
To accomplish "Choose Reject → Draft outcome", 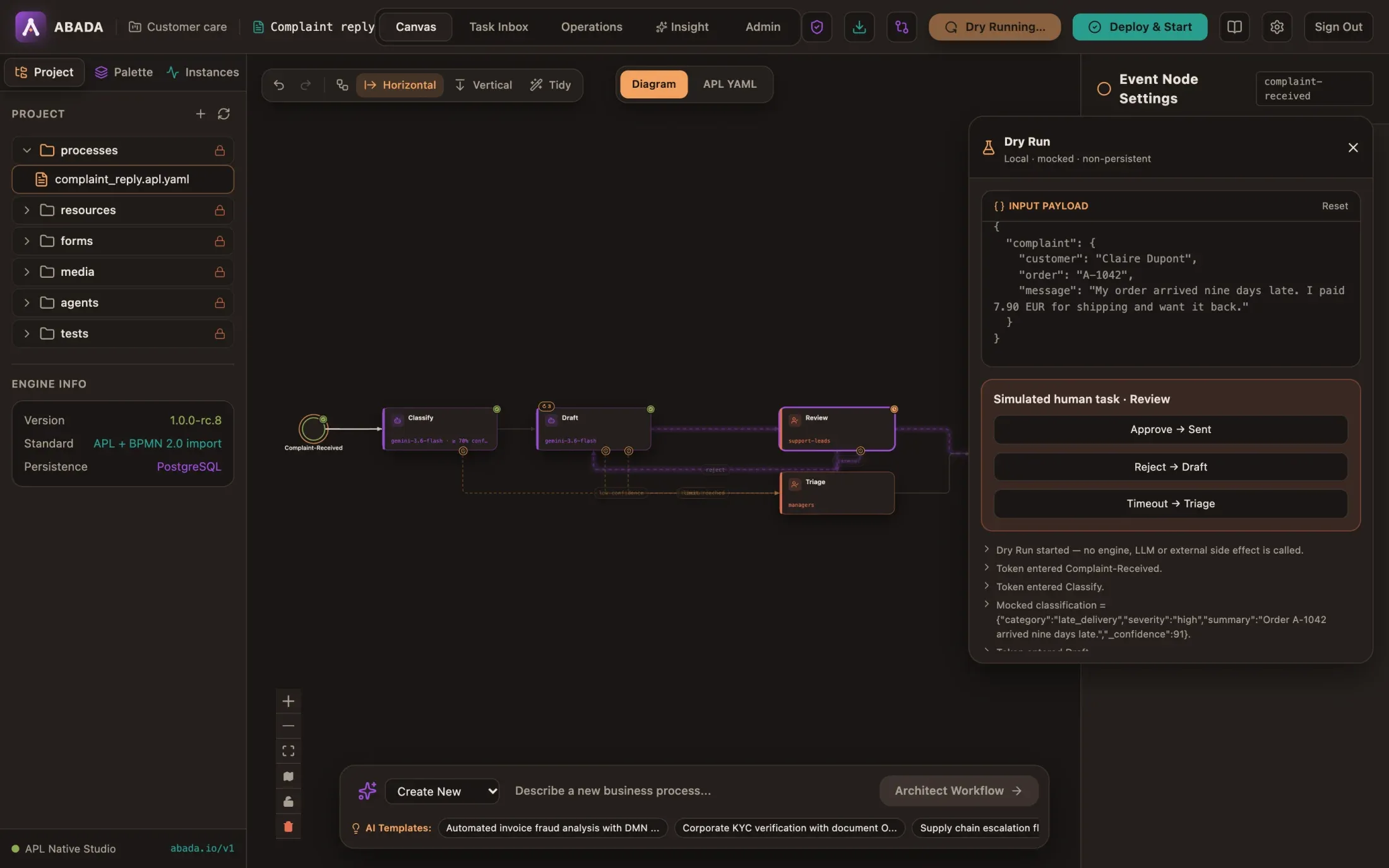I will pos(1171,467).
